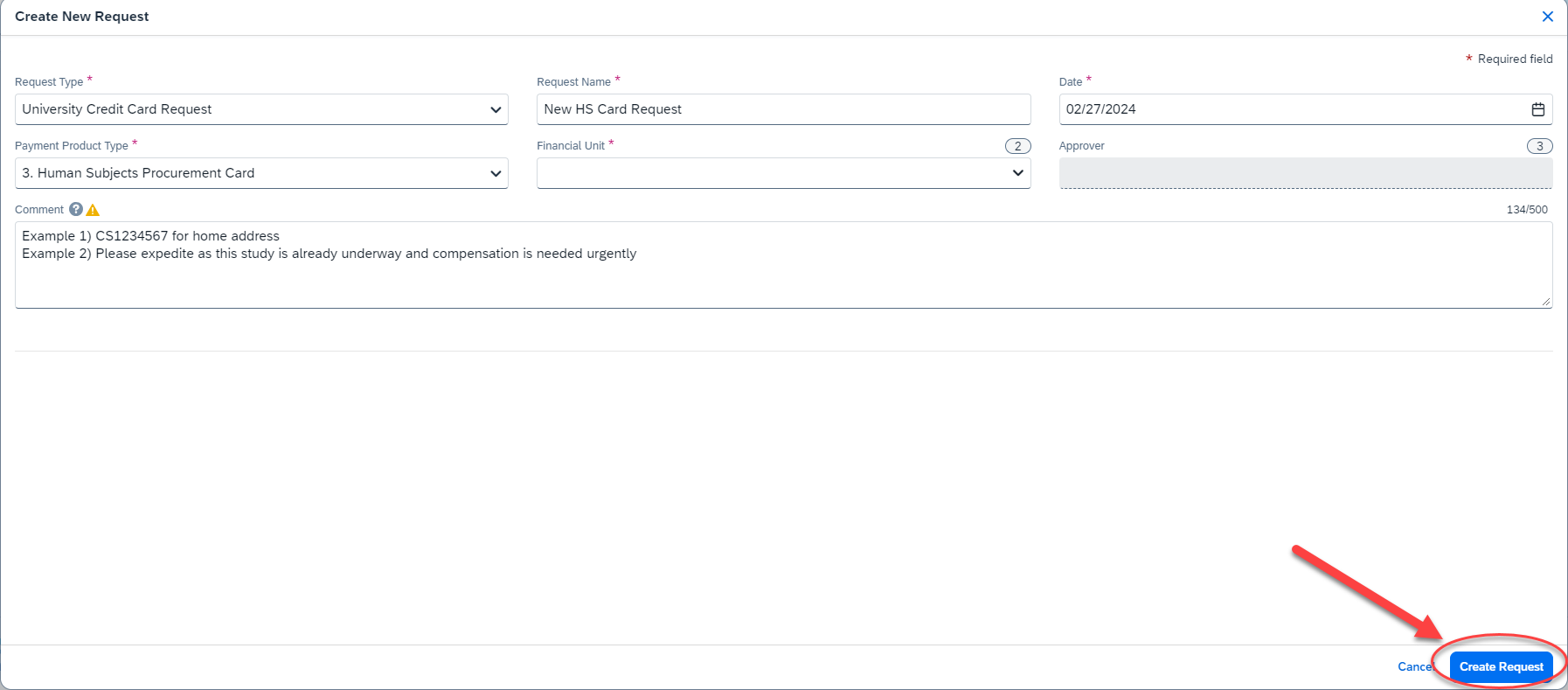Viewport: 1568px width, 690px height.
Task: Click the "Request Name" label
Action: 573,82
